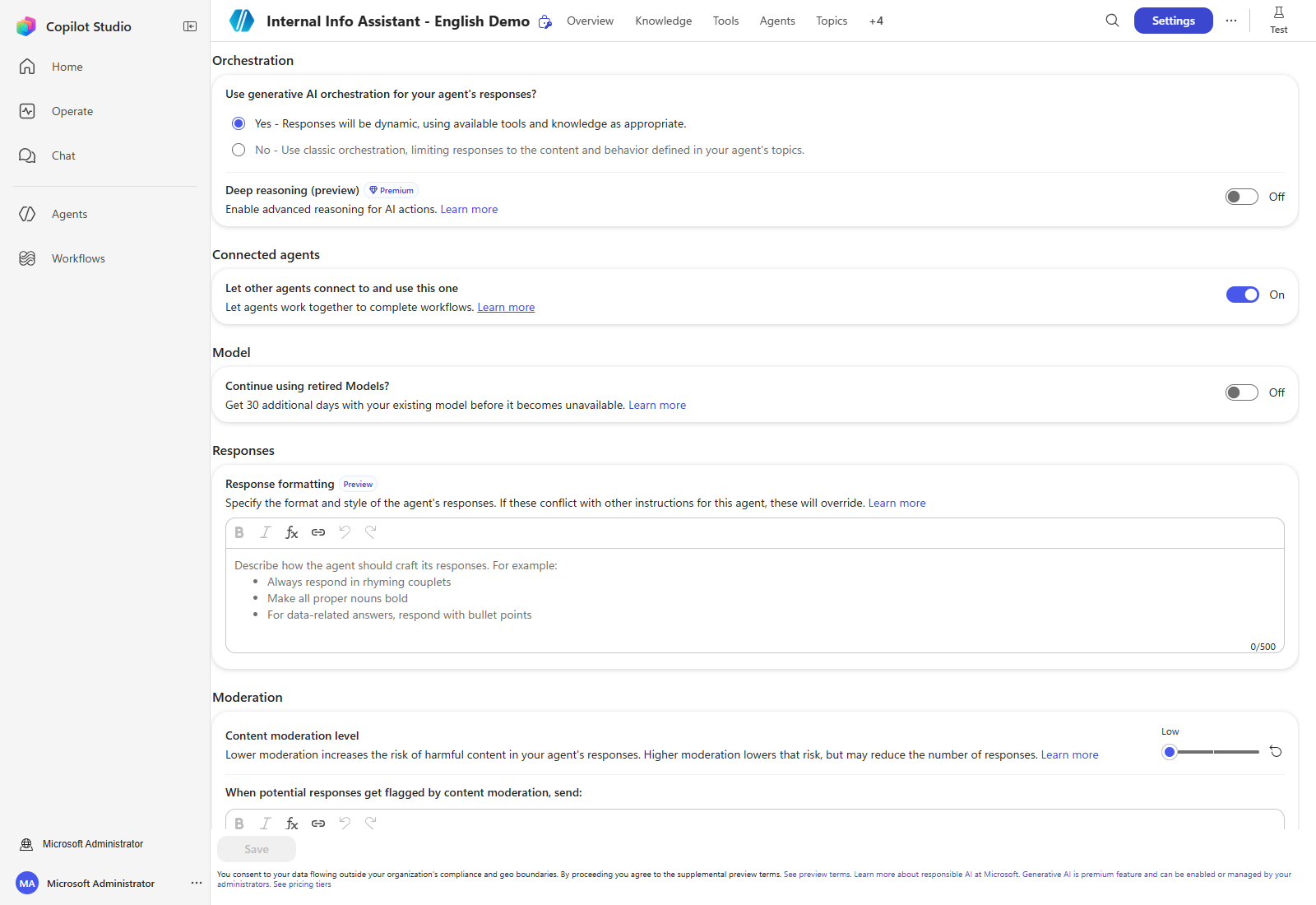Toggle Let other agents connect switch
1316x905 pixels.
1242,295
